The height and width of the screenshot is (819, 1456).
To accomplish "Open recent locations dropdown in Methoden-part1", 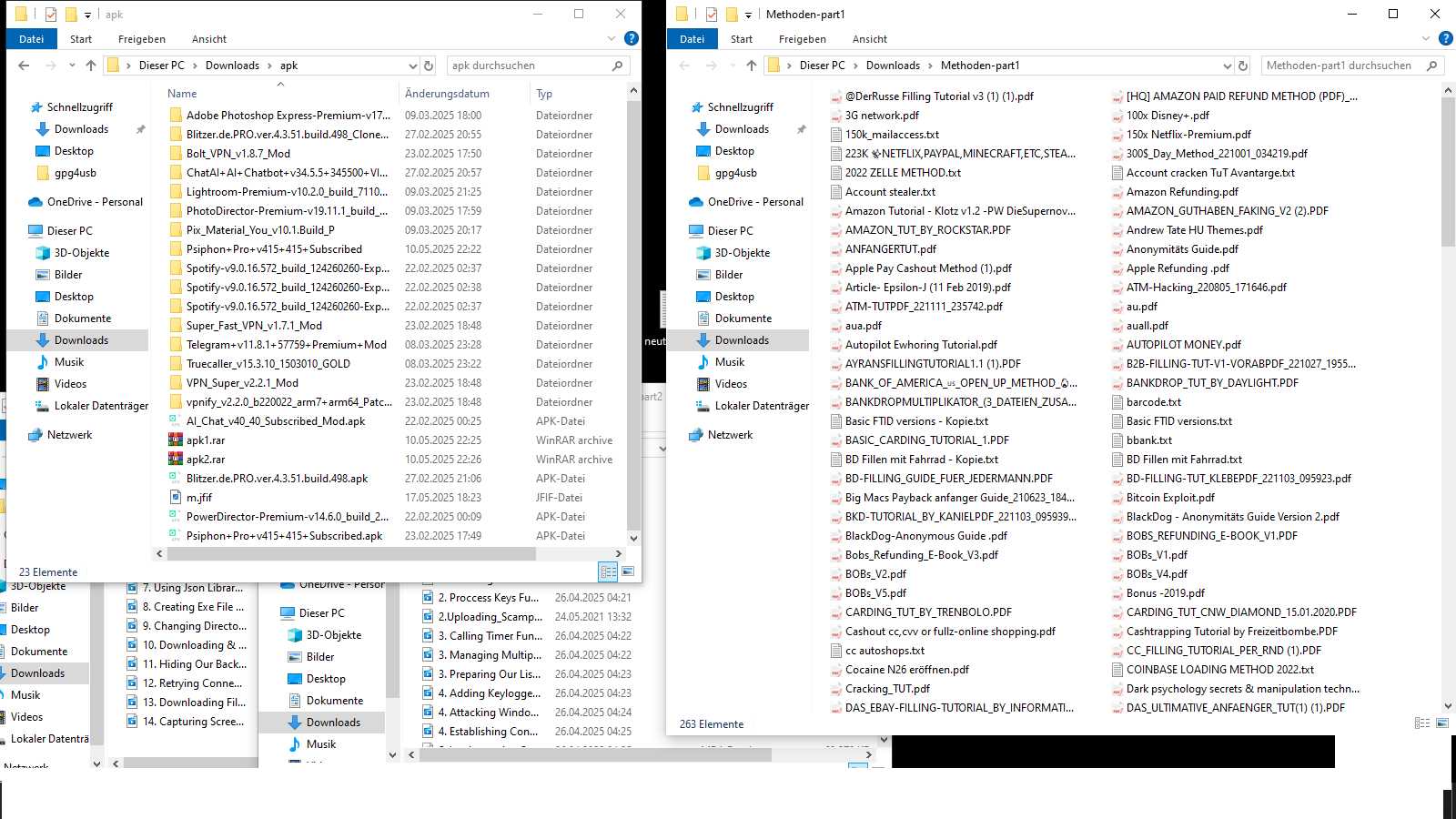I will click(733, 66).
